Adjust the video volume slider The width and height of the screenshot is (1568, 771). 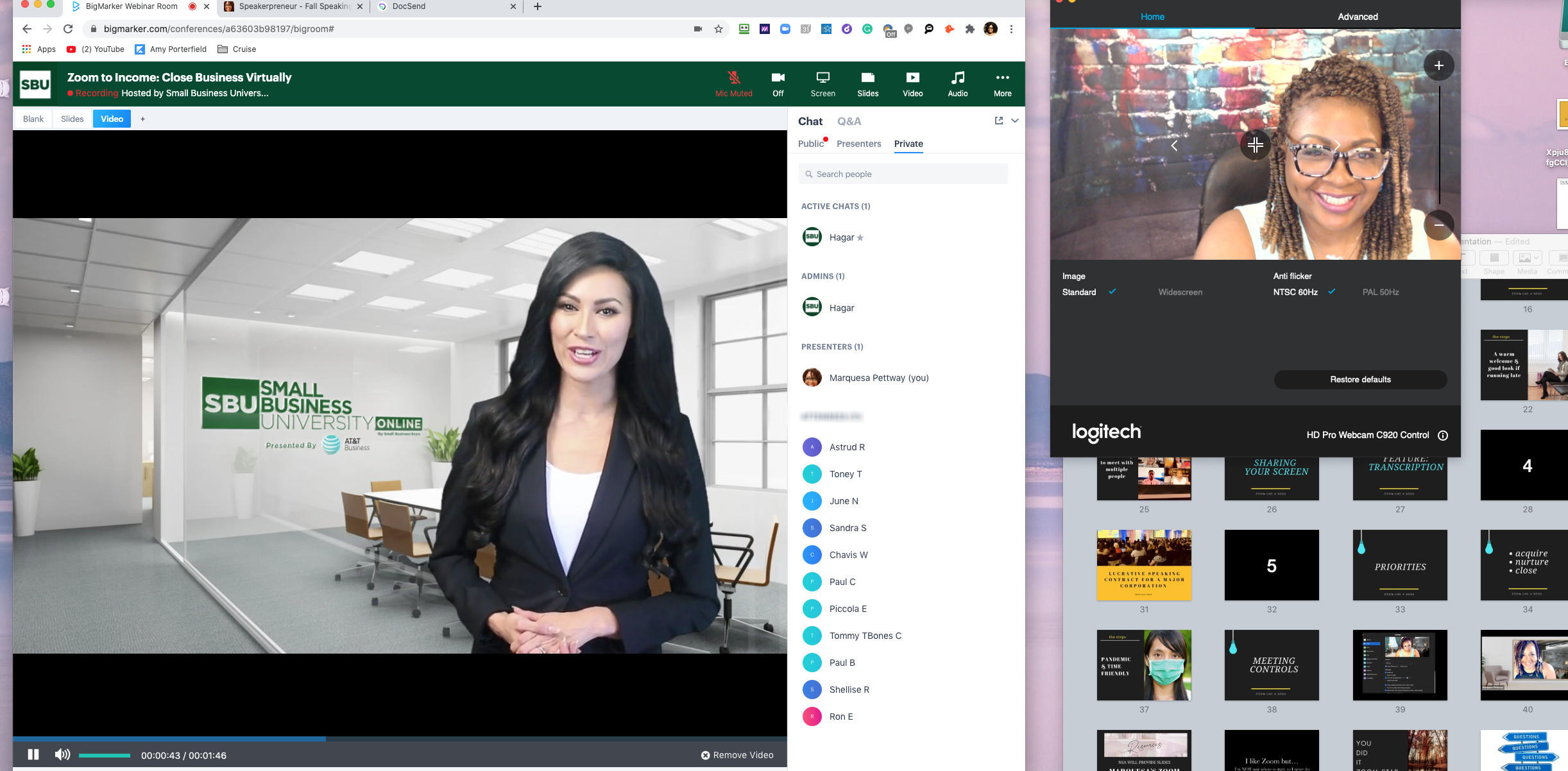tap(104, 756)
